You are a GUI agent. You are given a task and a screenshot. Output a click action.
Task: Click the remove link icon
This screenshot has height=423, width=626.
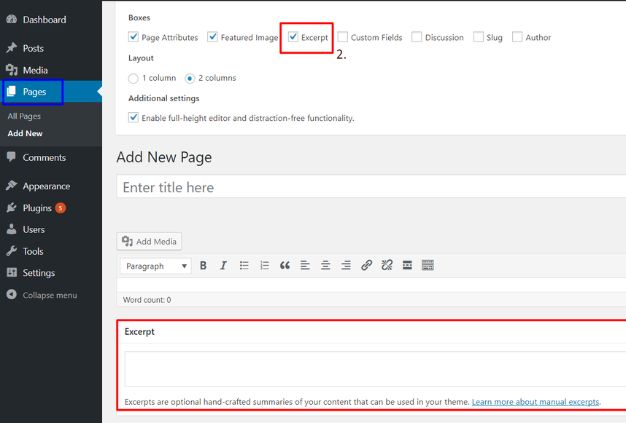tap(387, 265)
